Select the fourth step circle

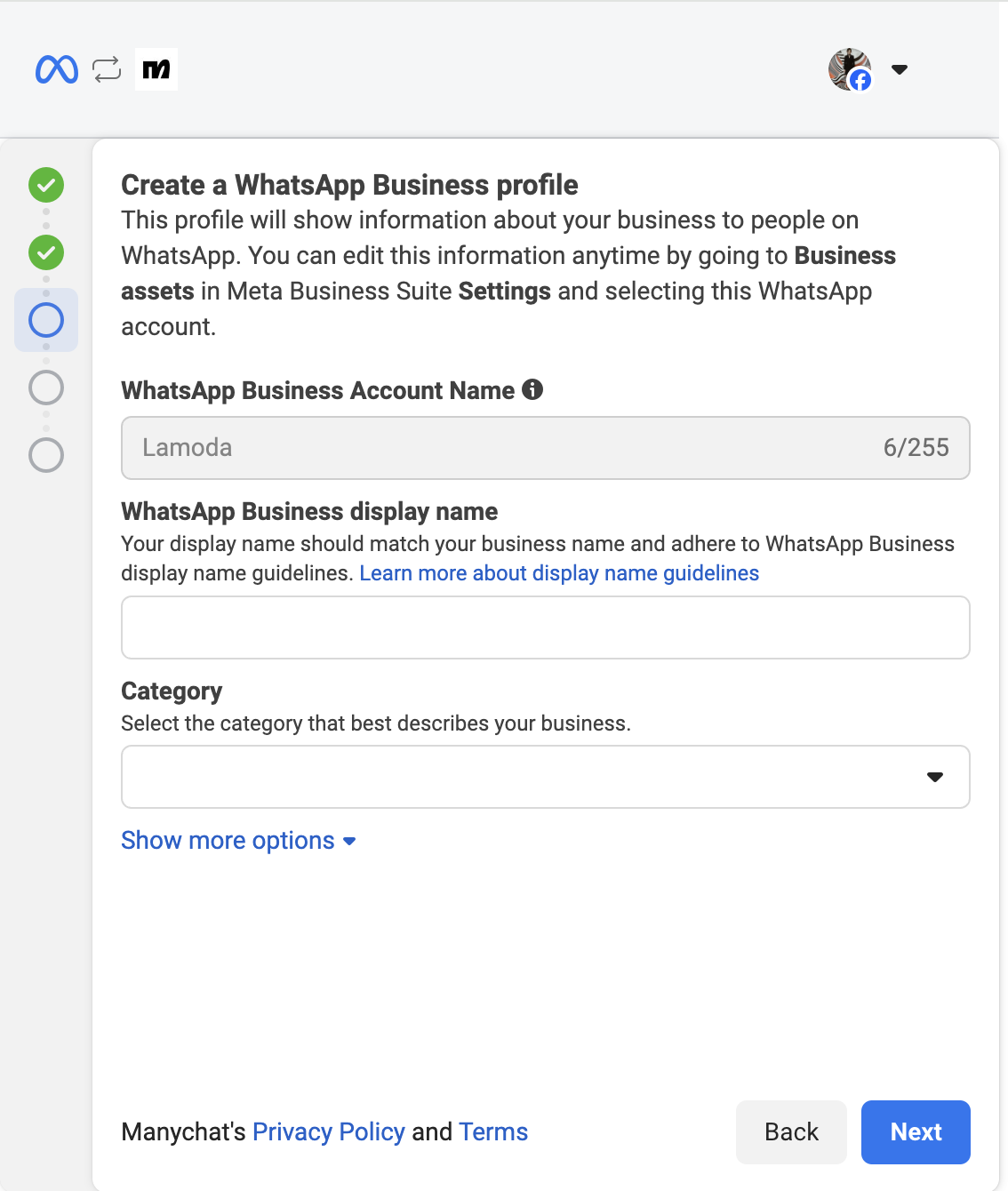[x=46, y=388]
